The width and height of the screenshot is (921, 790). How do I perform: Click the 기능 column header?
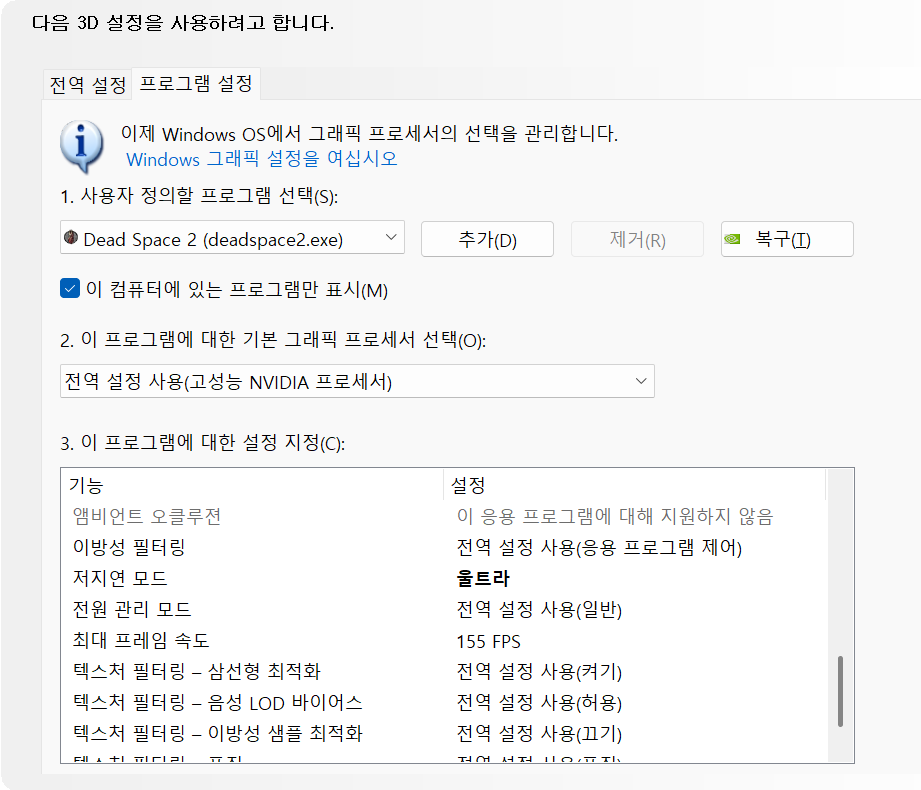click(253, 485)
